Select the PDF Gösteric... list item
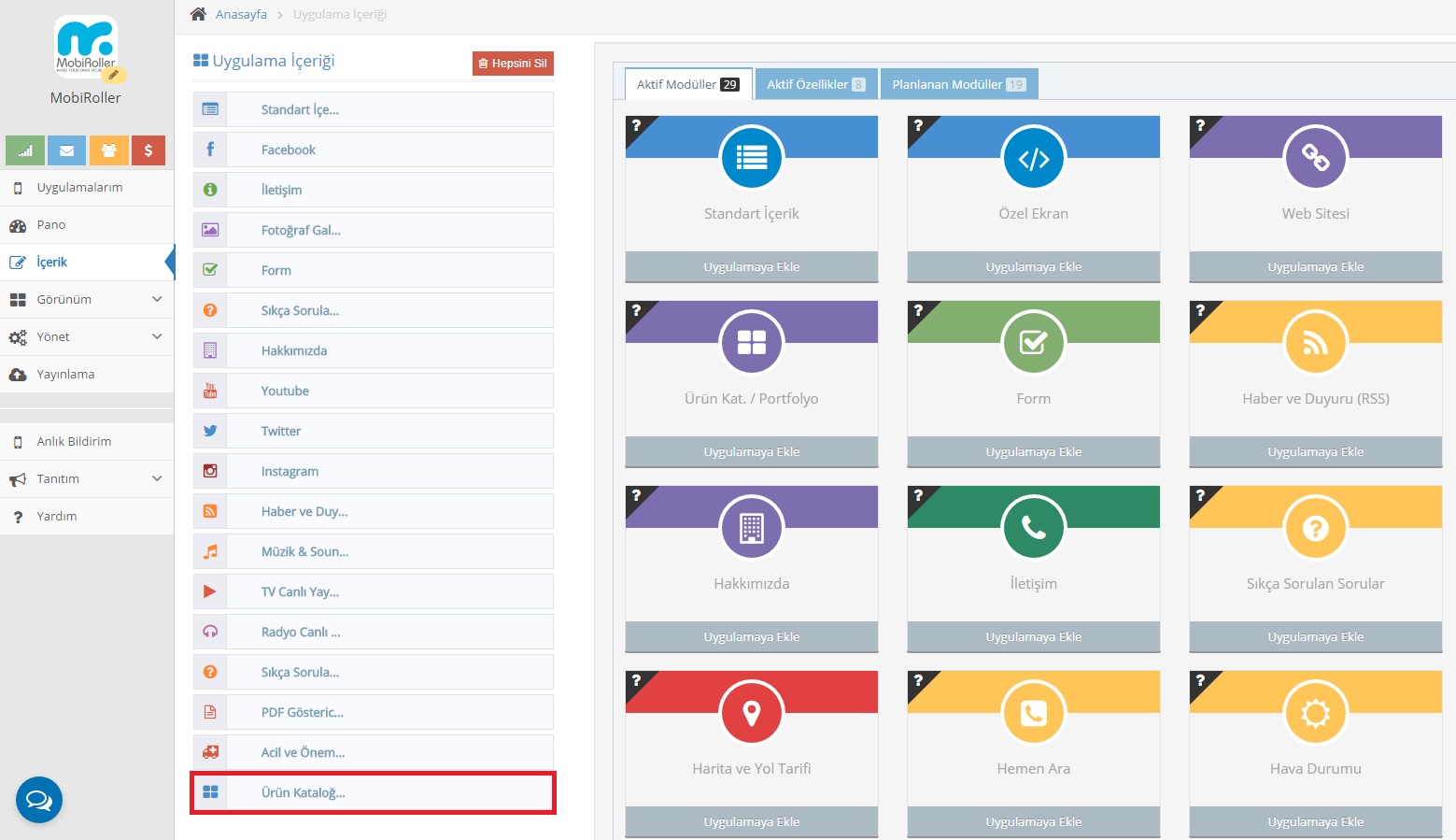1456x840 pixels. click(x=374, y=712)
